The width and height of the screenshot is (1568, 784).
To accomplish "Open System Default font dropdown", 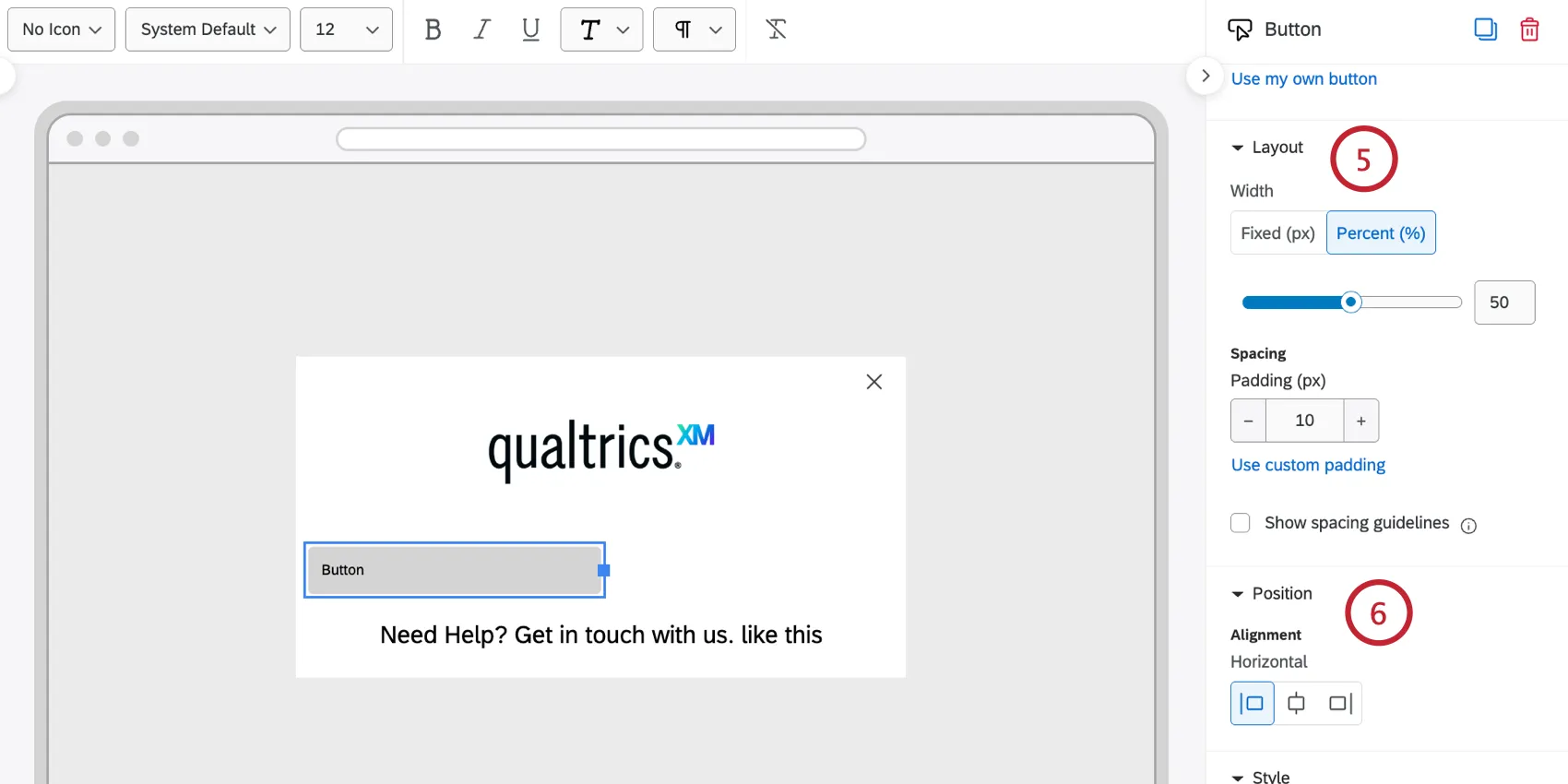I will [x=208, y=30].
